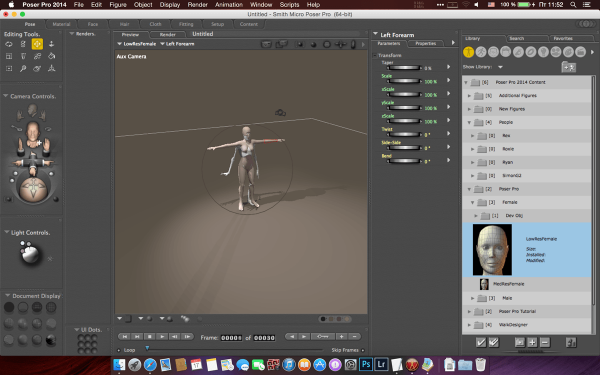Click the Photoshop icon in the Dock

coord(365,364)
